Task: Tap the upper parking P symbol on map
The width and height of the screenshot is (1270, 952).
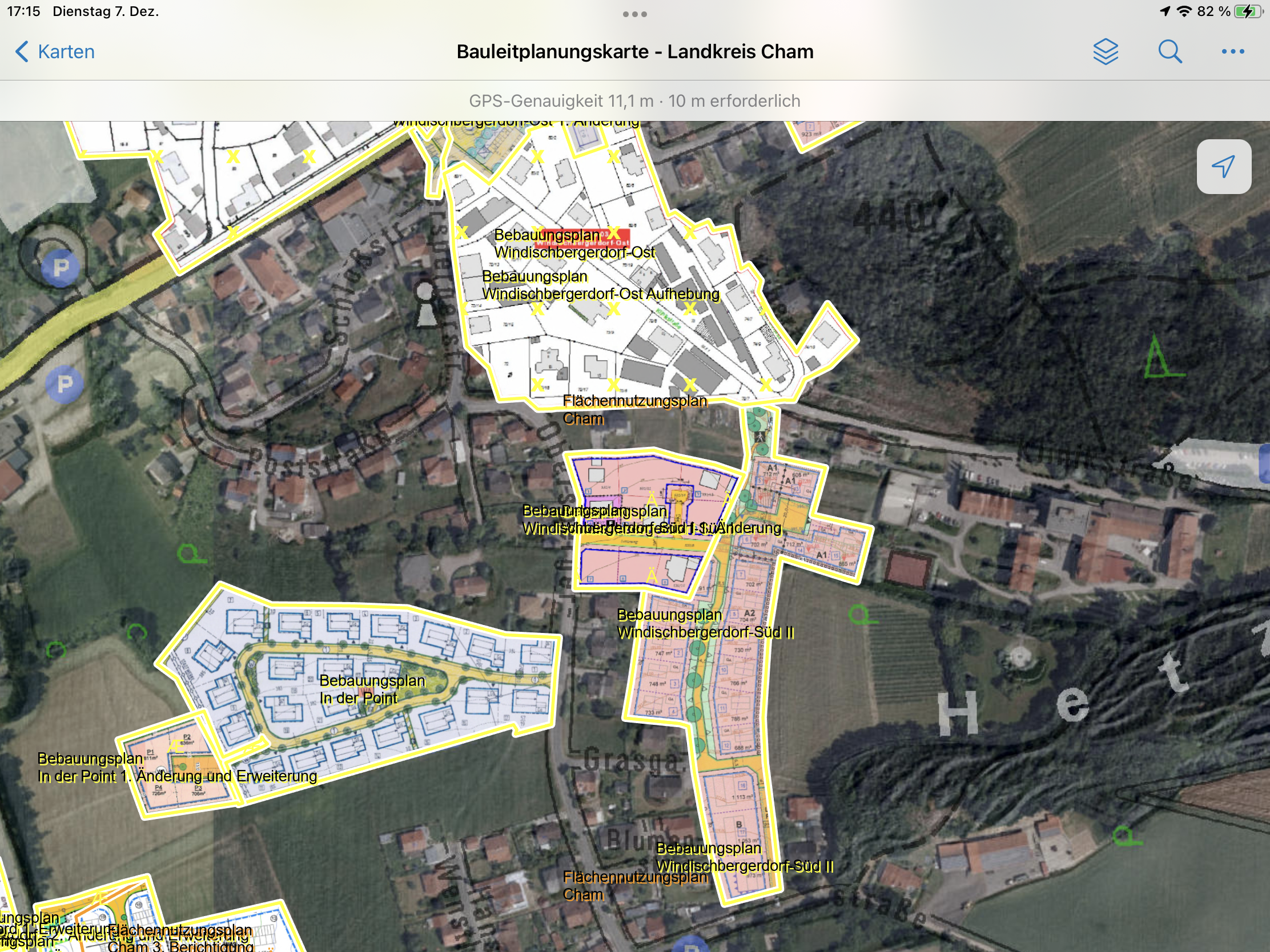Action: pyautogui.click(x=61, y=268)
